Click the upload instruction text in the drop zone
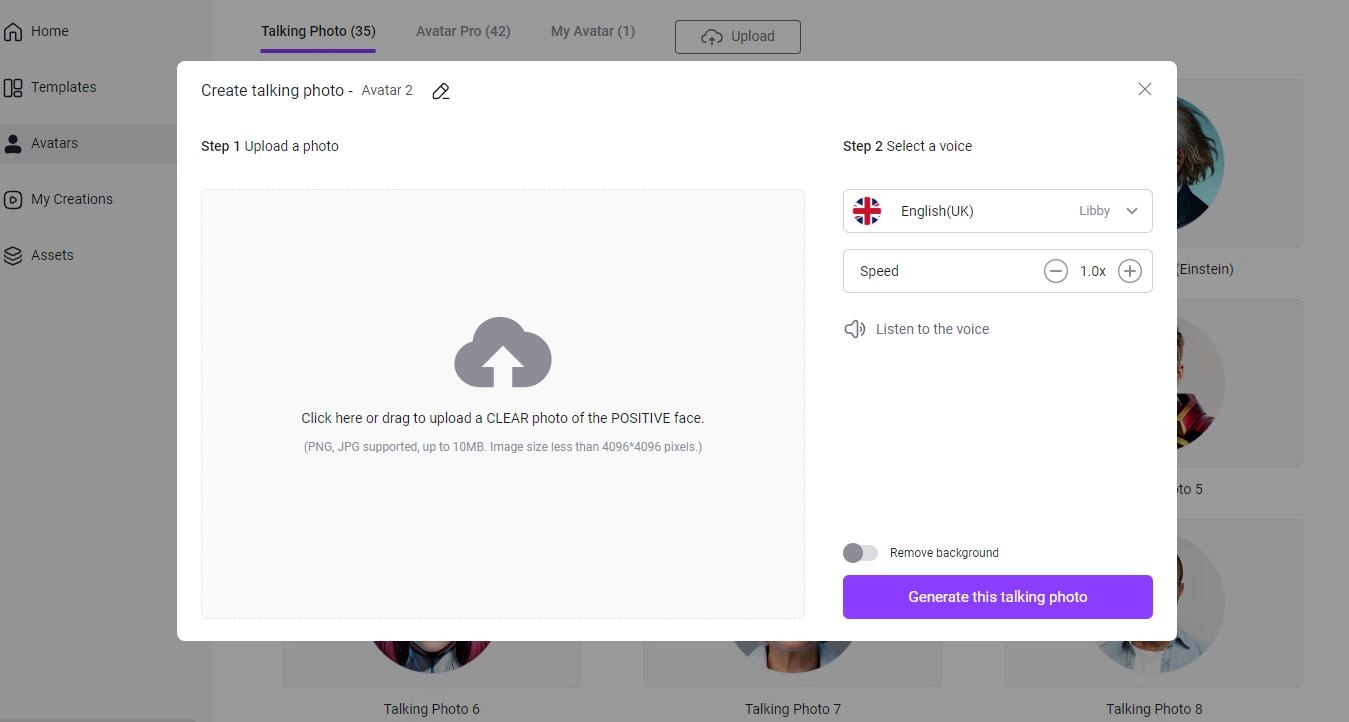 pyautogui.click(x=502, y=418)
